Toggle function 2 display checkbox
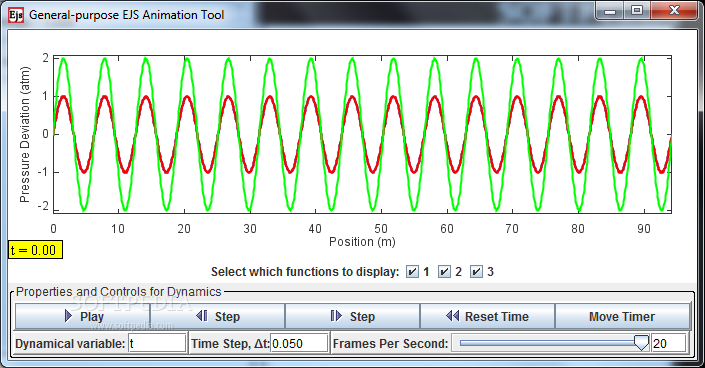Viewport: 705px width, 368px height. point(444,272)
